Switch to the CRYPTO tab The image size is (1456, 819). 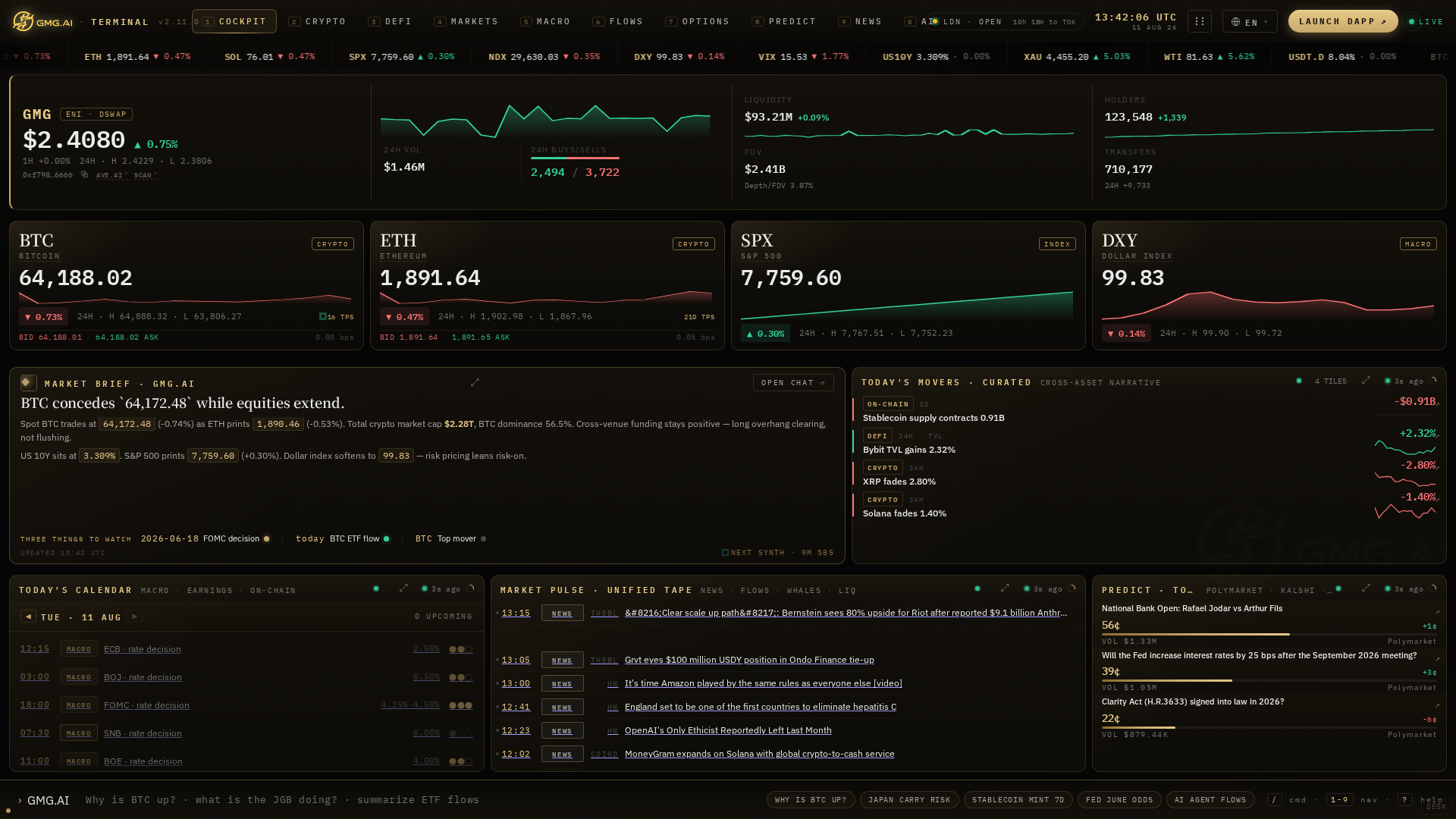tap(317, 21)
